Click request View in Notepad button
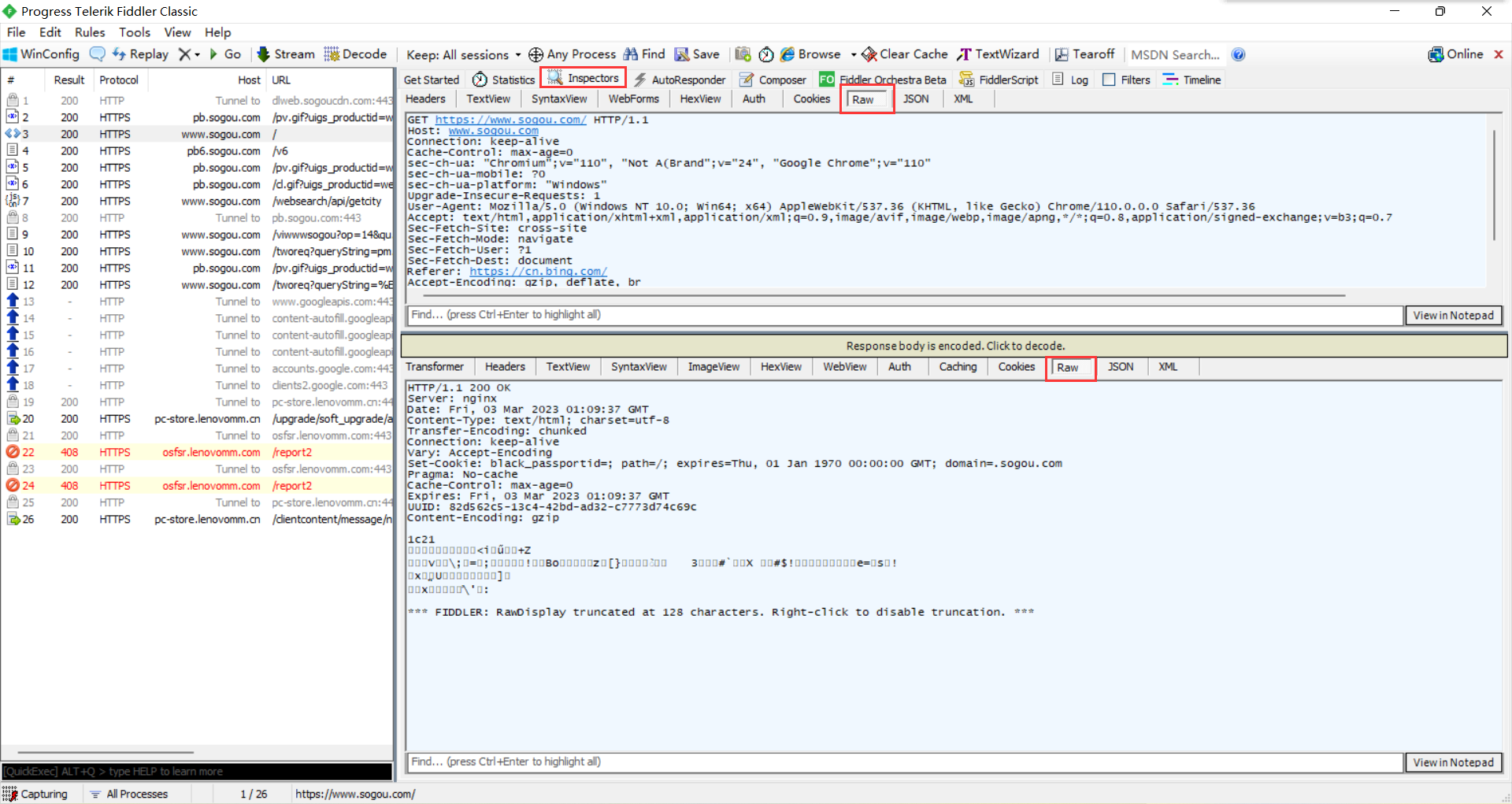This screenshot has width=1512, height=804. coord(1453,315)
